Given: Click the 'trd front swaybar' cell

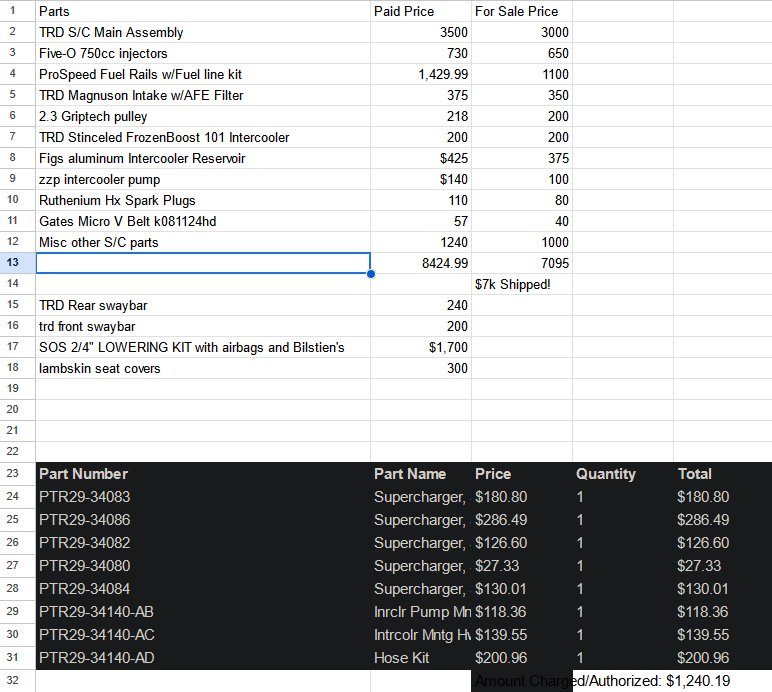Looking at the screenshot, I should 203,326.
